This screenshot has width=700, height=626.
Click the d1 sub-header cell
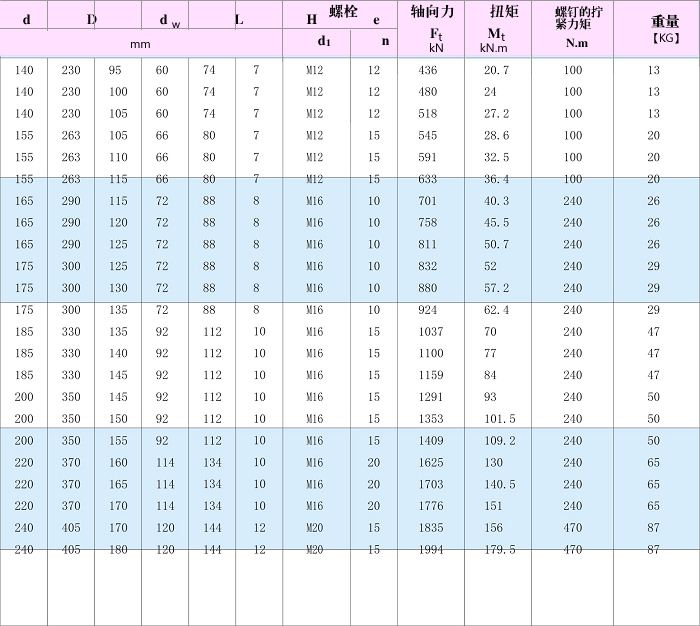pos(324,42)
